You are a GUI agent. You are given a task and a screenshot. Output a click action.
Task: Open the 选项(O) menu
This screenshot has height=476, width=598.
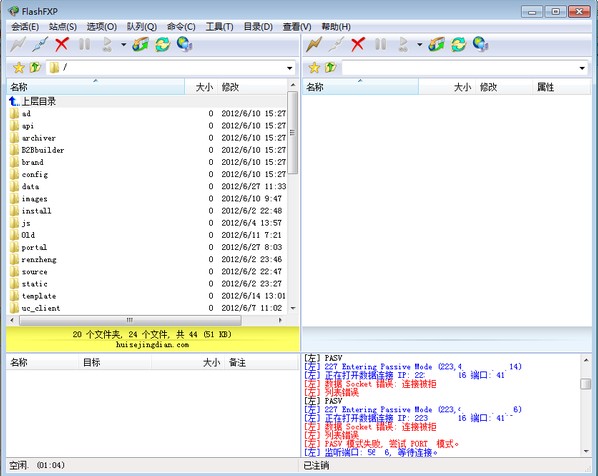101,27
